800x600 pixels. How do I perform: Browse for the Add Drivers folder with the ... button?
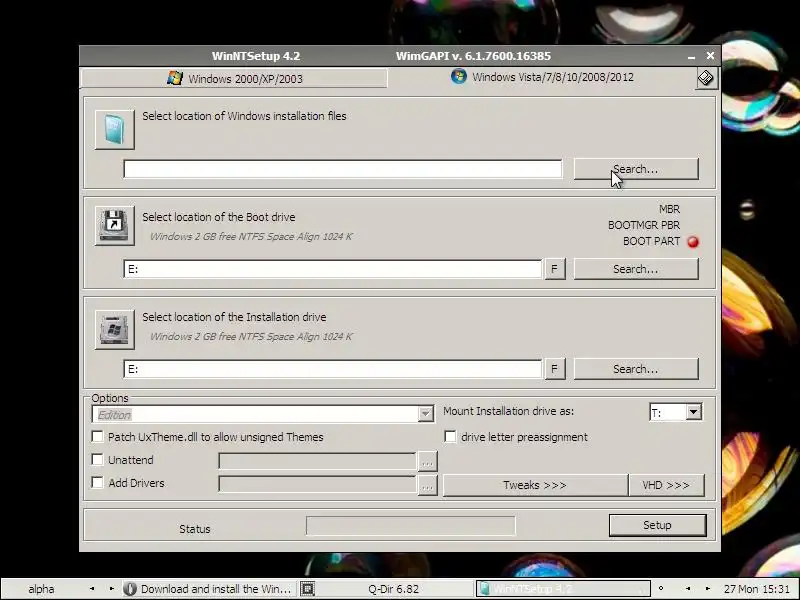(428, 485)
